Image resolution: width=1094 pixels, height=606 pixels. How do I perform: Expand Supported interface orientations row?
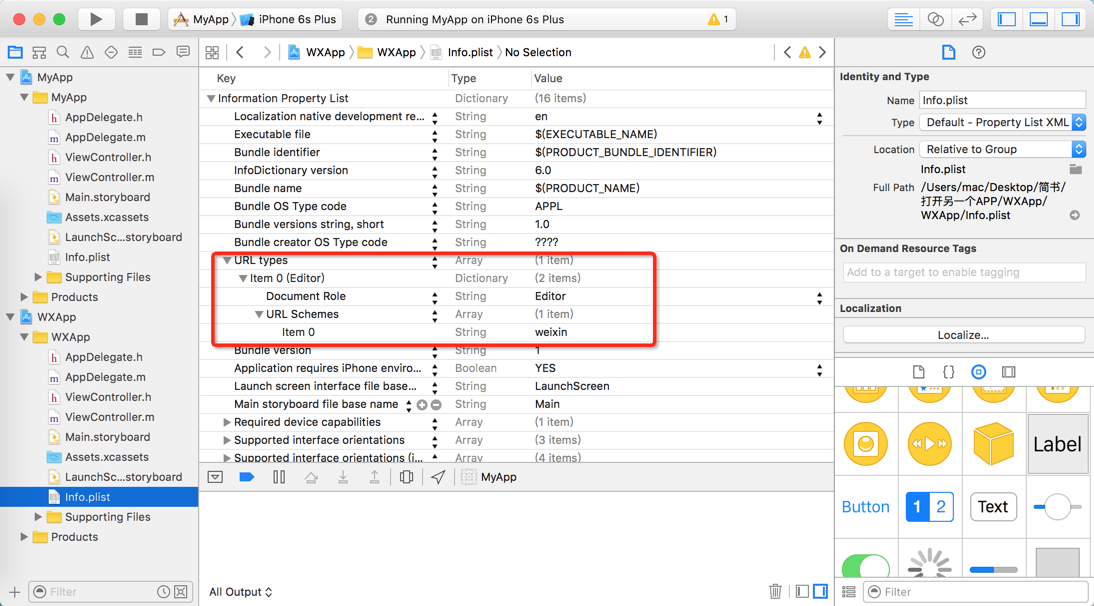click(x=227, y=440)
